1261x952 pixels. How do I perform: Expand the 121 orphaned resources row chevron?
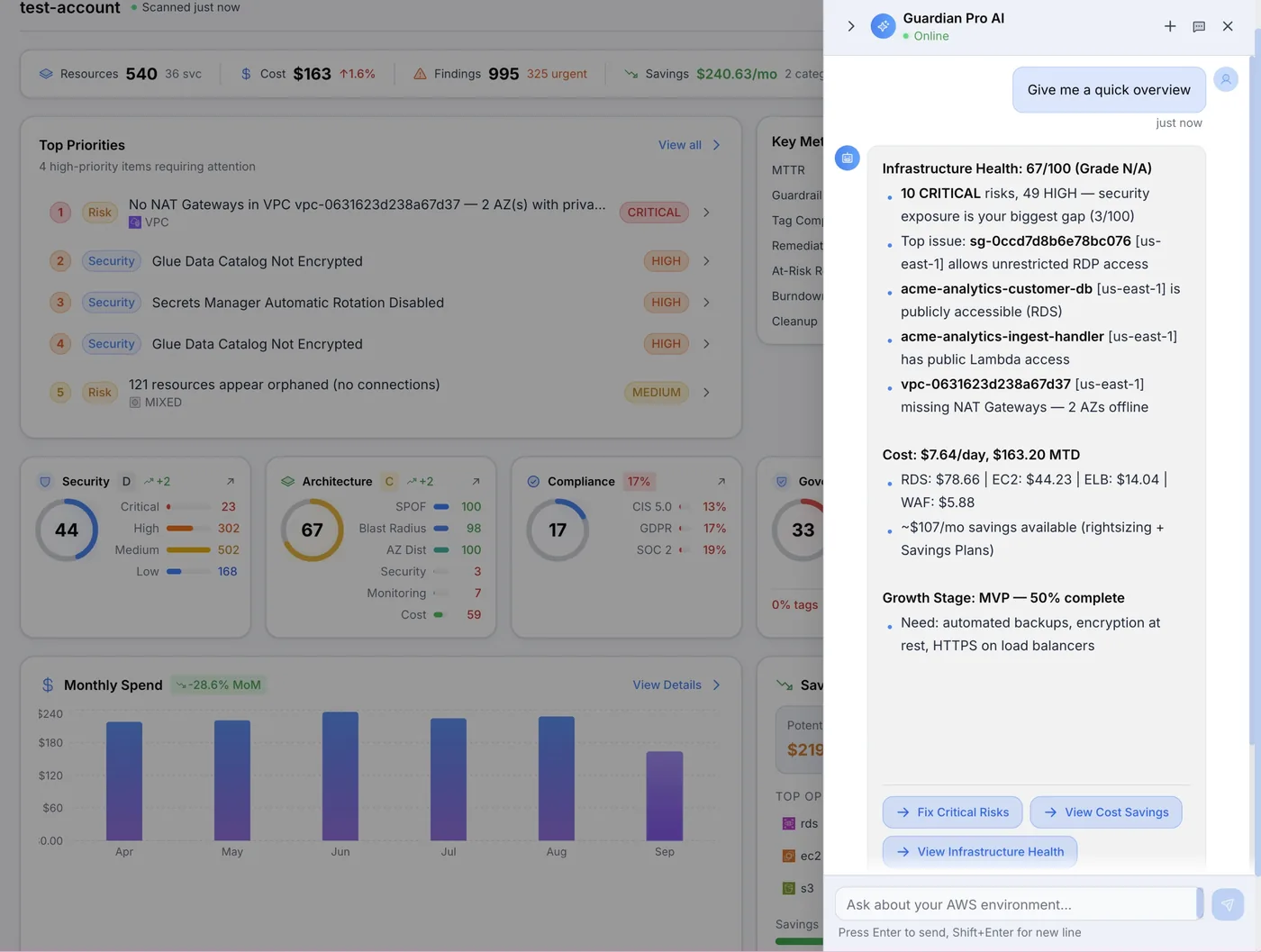(x=706, y=393)
